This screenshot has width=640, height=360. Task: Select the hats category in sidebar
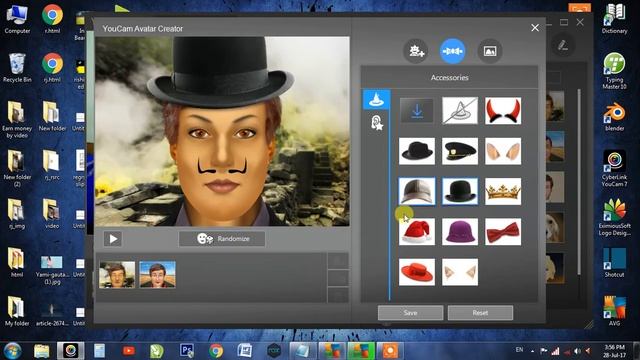point(376,100)
